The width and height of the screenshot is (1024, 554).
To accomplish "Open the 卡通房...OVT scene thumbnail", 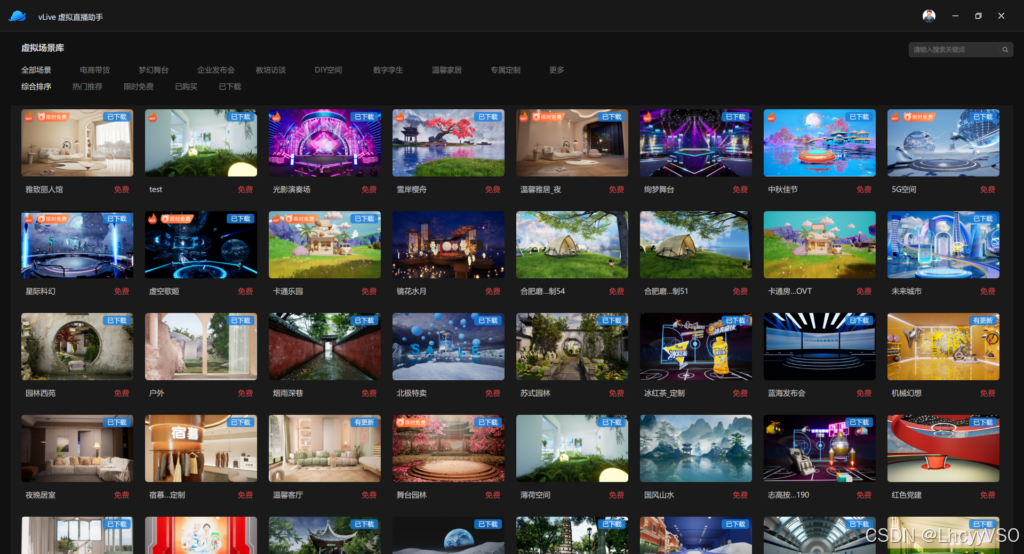I will (820, 245).
